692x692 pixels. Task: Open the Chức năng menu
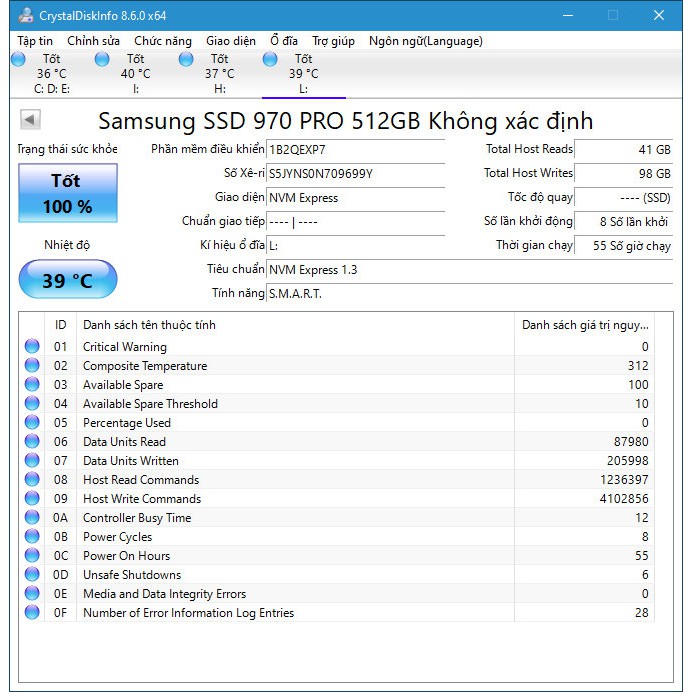click(163, 41)
